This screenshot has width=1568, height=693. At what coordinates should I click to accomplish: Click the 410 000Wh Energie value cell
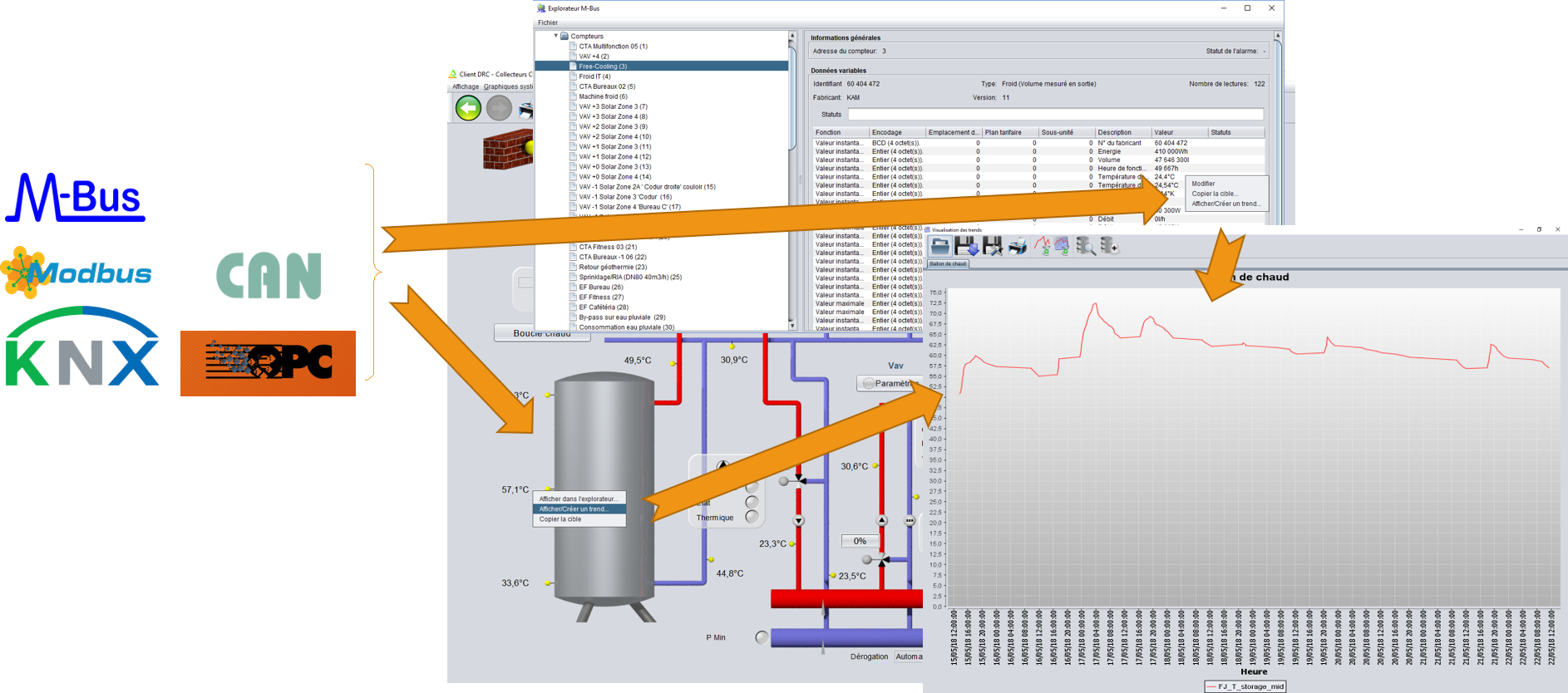pos(1180,151)
